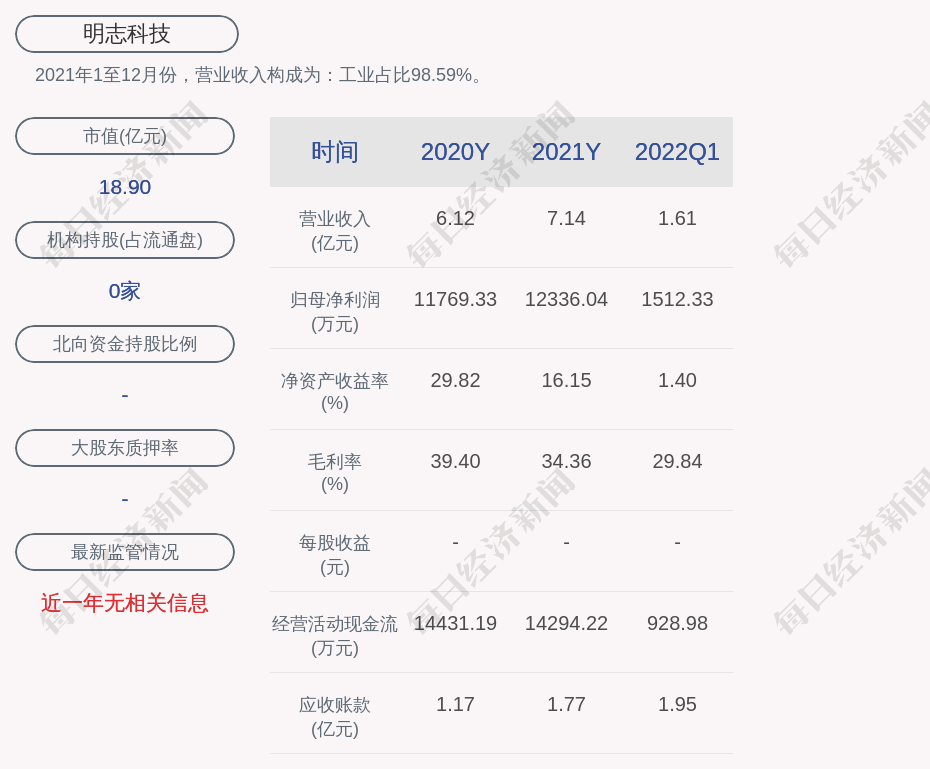
Task: Click the 机构持股(占流通盘) label pill
Action: 125,240
